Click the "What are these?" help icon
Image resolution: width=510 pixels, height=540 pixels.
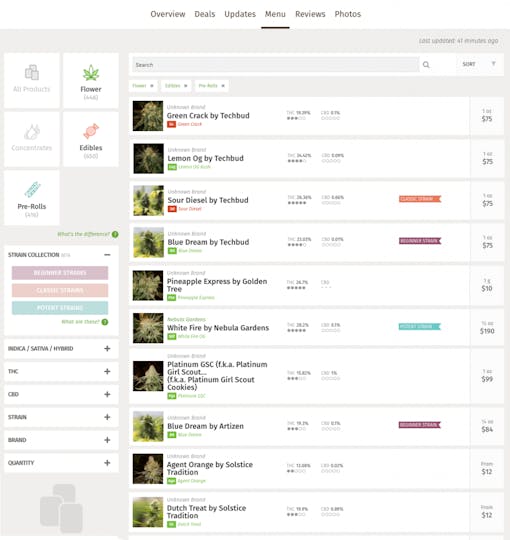coord(105,322)
